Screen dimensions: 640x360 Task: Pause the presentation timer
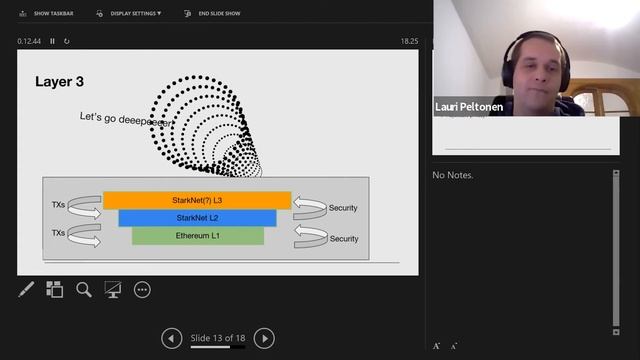(52, 41)
